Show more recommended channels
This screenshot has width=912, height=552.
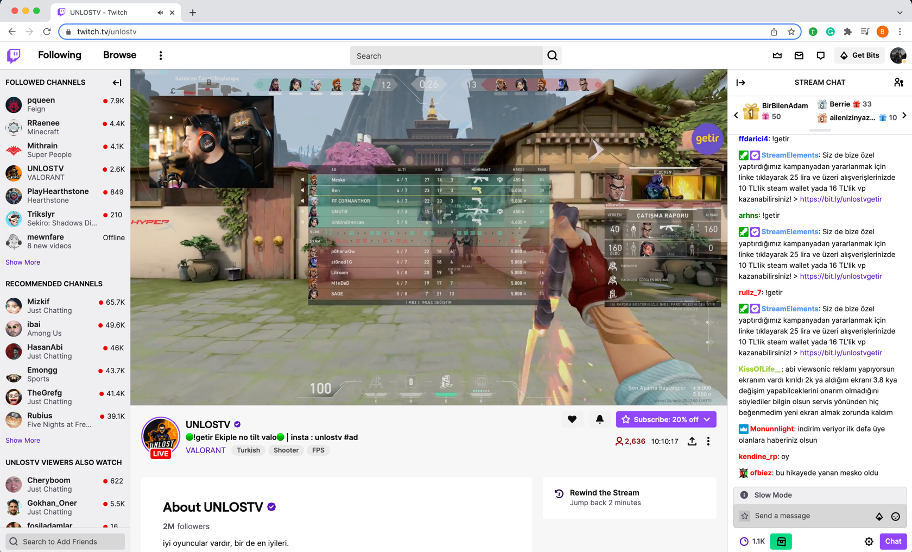click(23, 440)
